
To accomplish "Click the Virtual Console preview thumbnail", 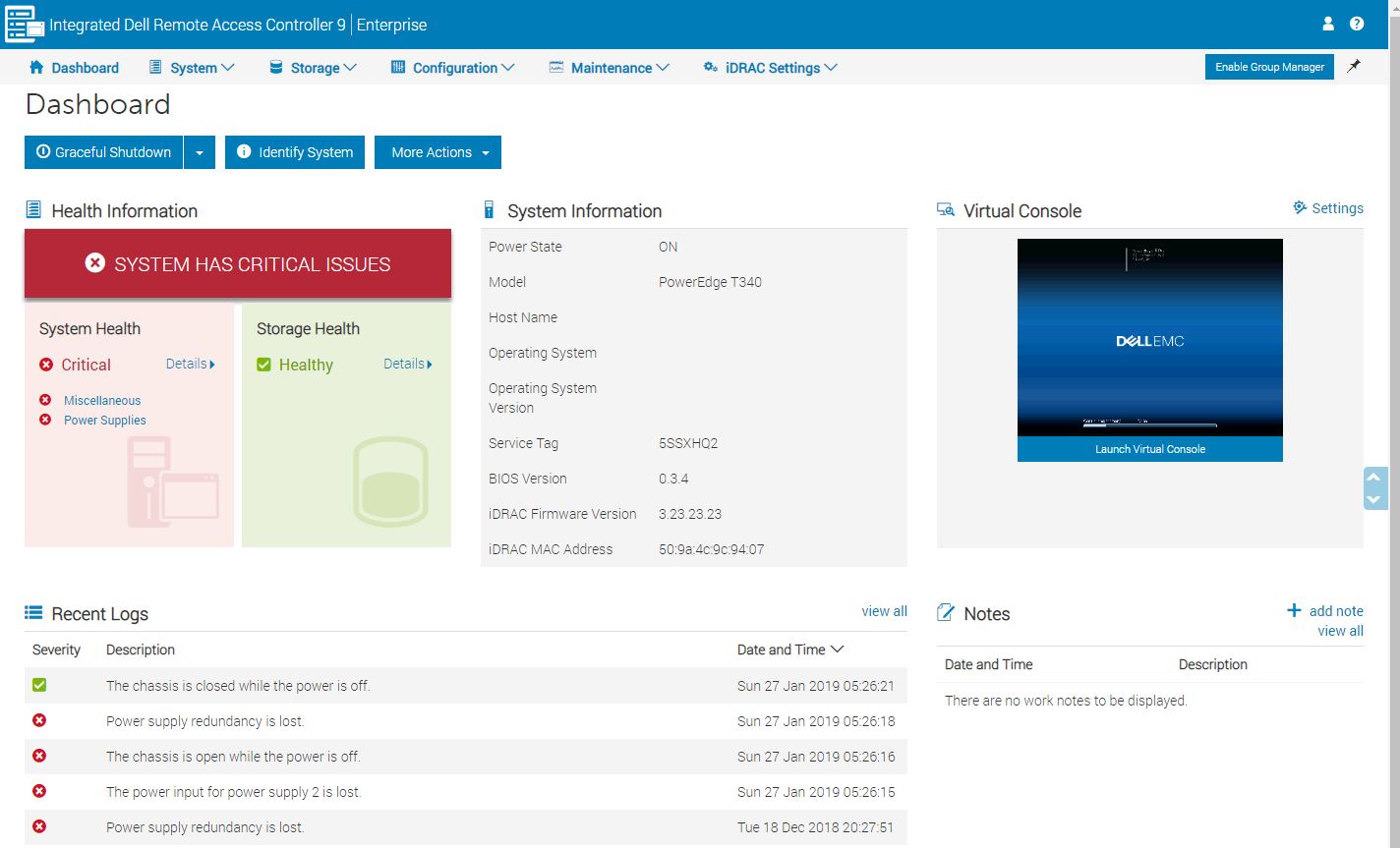I will tap(1149, 337).
